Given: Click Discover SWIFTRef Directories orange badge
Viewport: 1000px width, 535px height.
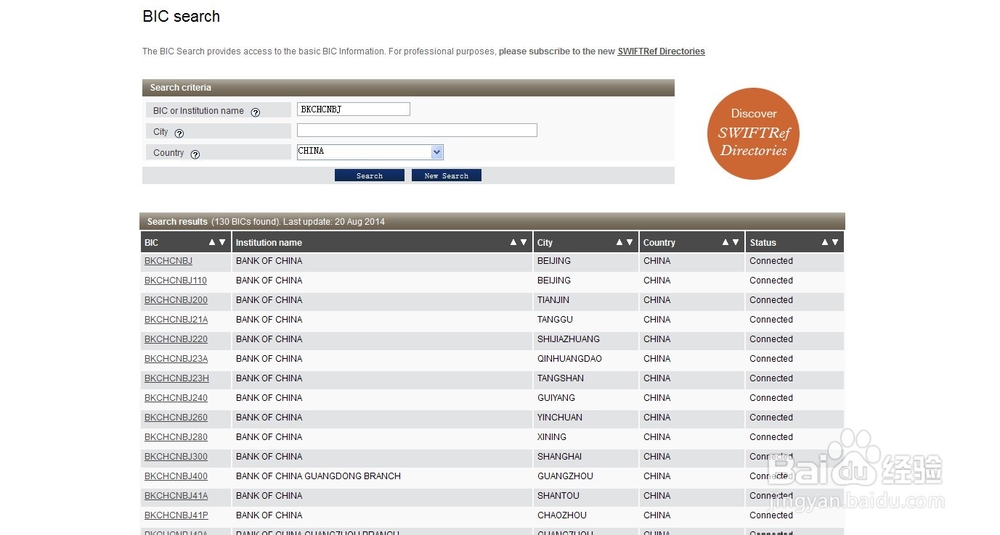Looking at the screenshot, I should pyautogui.click(x=753, y=133).
